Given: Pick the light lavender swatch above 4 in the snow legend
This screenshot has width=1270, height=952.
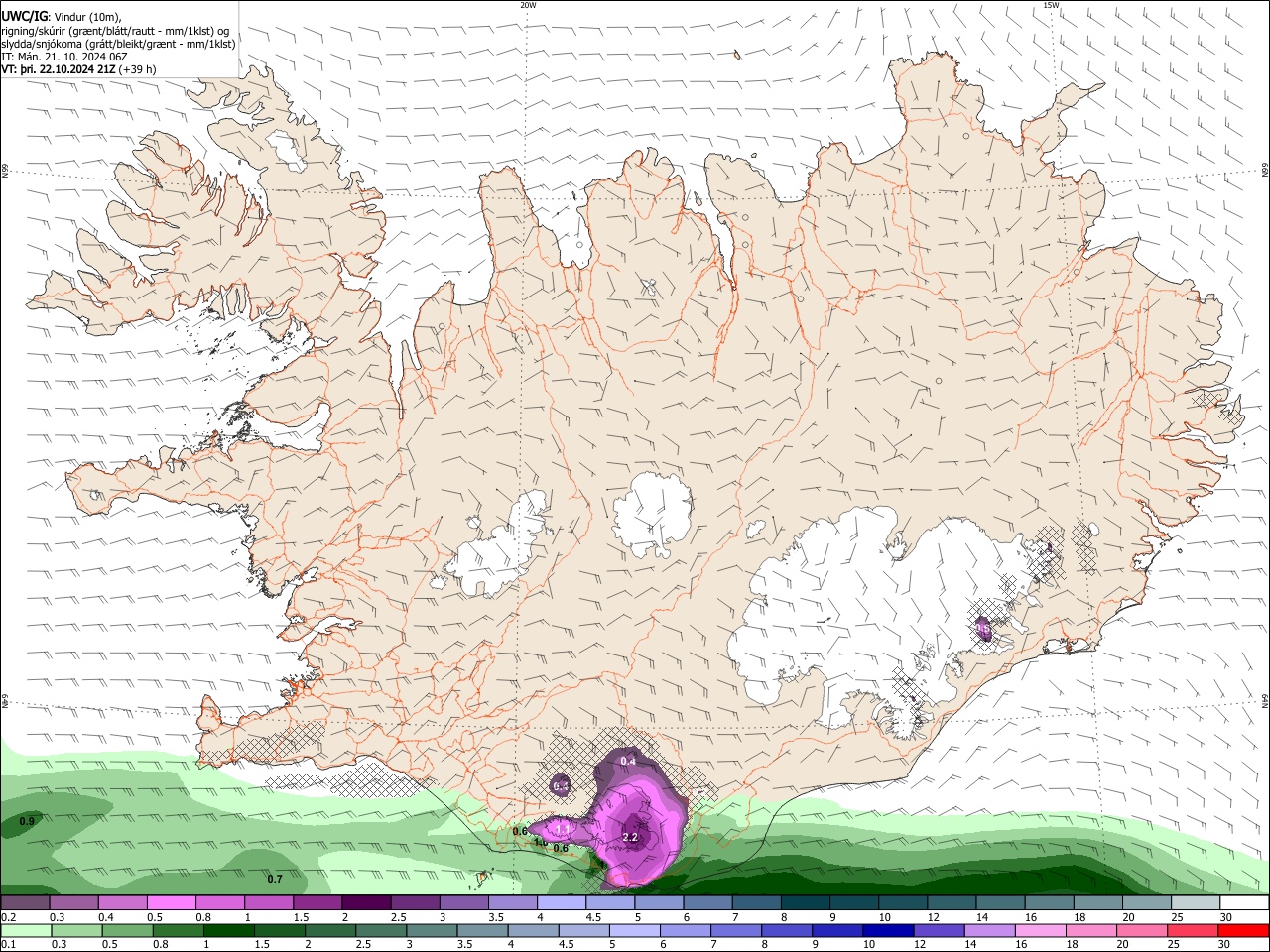Looking at the screenshot, I should [x=562, y=903].
